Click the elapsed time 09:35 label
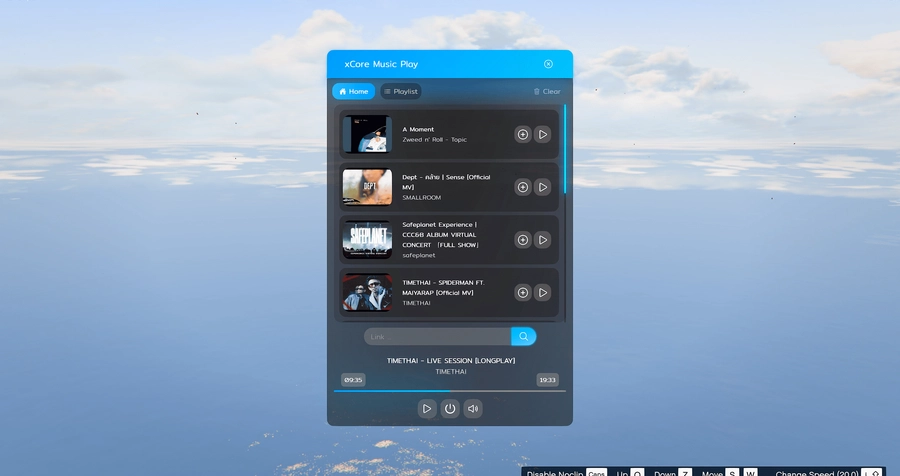Viewport: 900px width, 476px height. (353, 380)
